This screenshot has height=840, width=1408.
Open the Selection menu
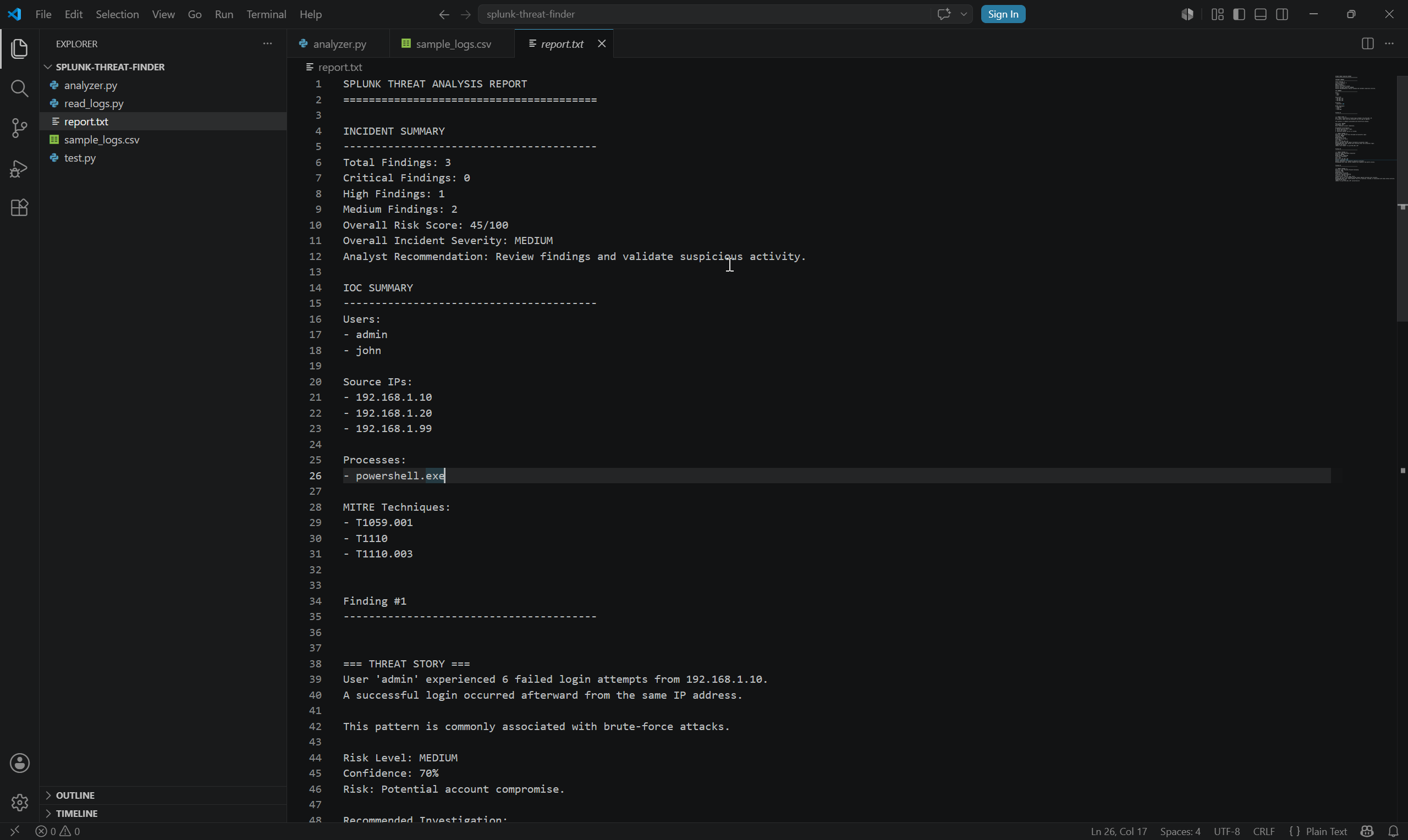(x=117, y=14)
